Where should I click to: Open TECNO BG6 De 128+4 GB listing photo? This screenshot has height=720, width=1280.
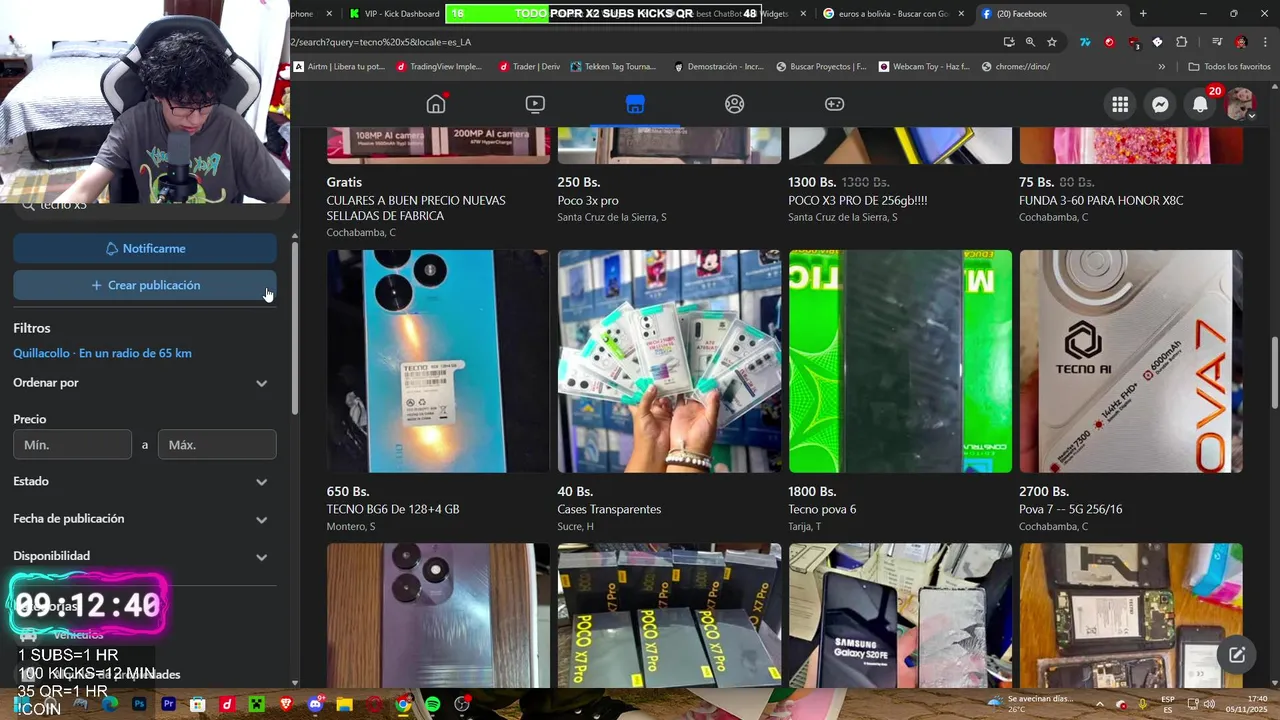tap(438, 361)
